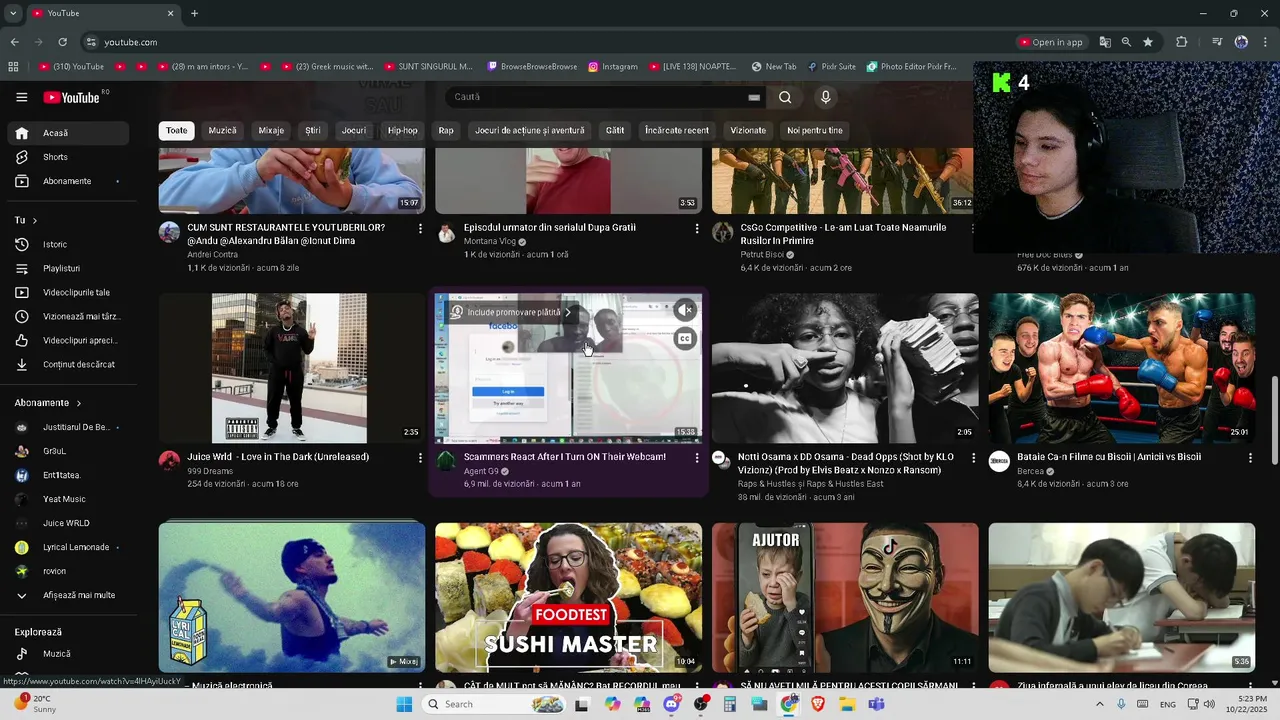Start voice search with the microphone icon

[x=825, y=97]
